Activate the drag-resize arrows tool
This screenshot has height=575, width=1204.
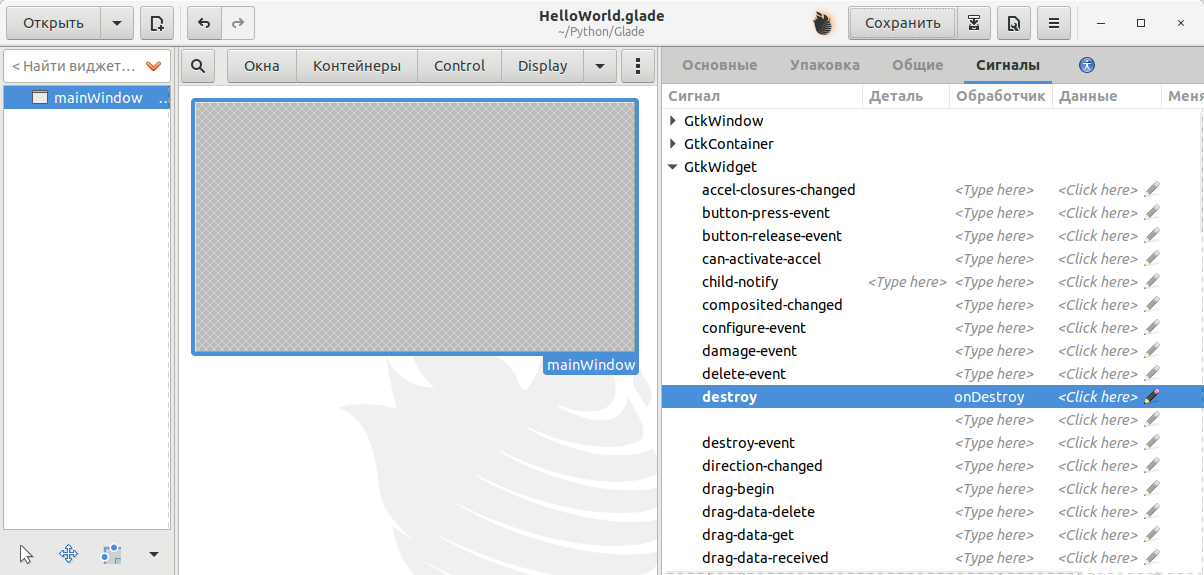pyautogui.click(x=69, y=554)
